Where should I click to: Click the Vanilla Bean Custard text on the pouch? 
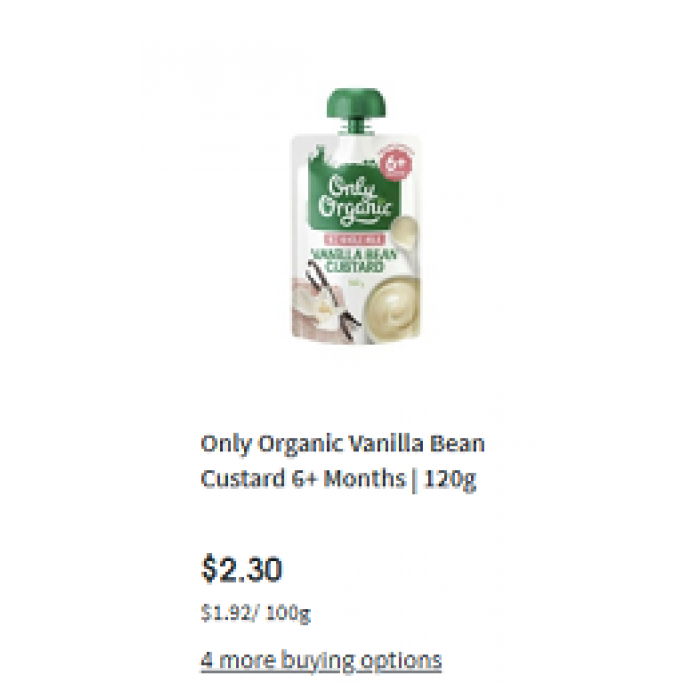click(x=355, y=261)
